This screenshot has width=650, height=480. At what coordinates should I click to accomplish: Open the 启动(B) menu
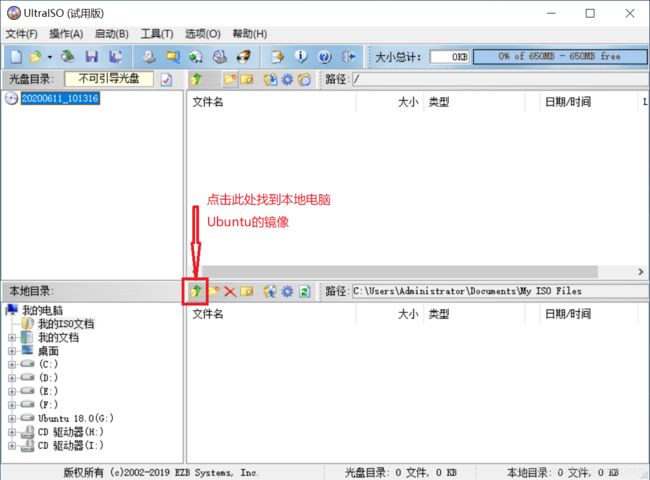coord(112,34)
